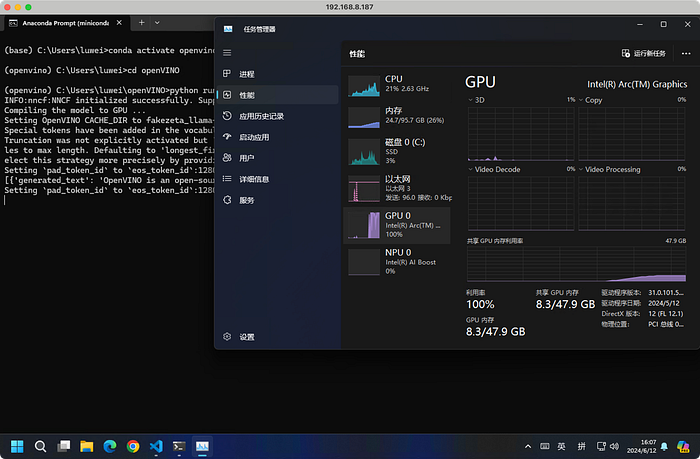
Task: Open File Explorer from the taskbar
Action: [87, 446]
